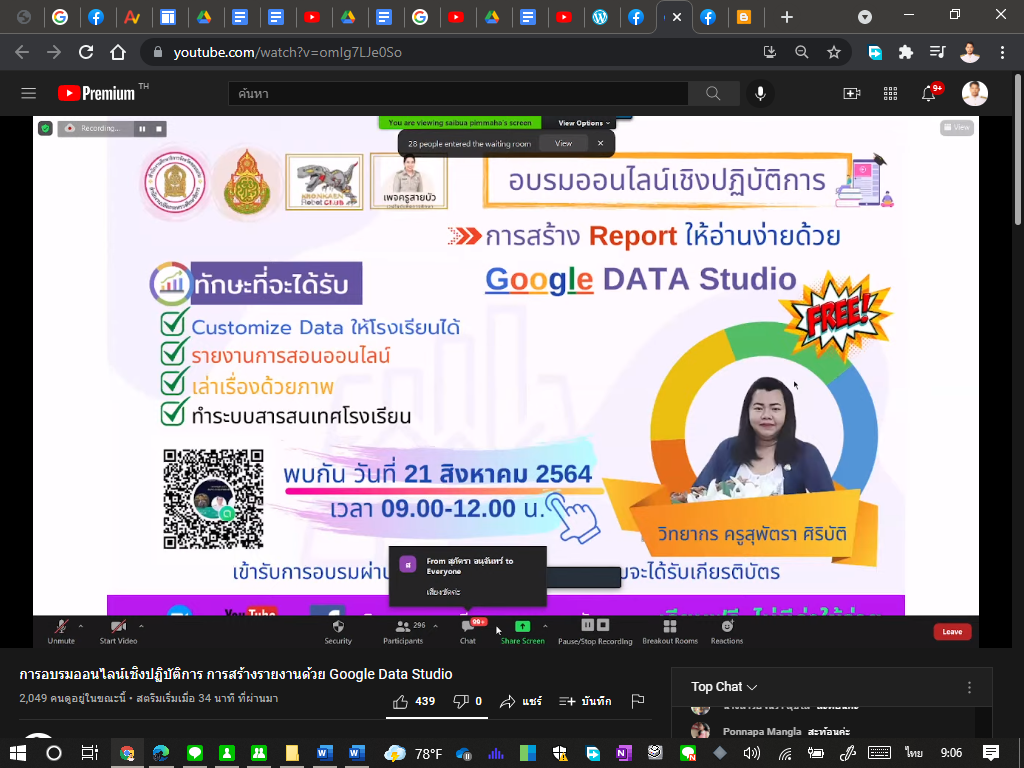1024x768 pixels.
Task: Start voice search with the microphone
Action: (x=760, y=93)
